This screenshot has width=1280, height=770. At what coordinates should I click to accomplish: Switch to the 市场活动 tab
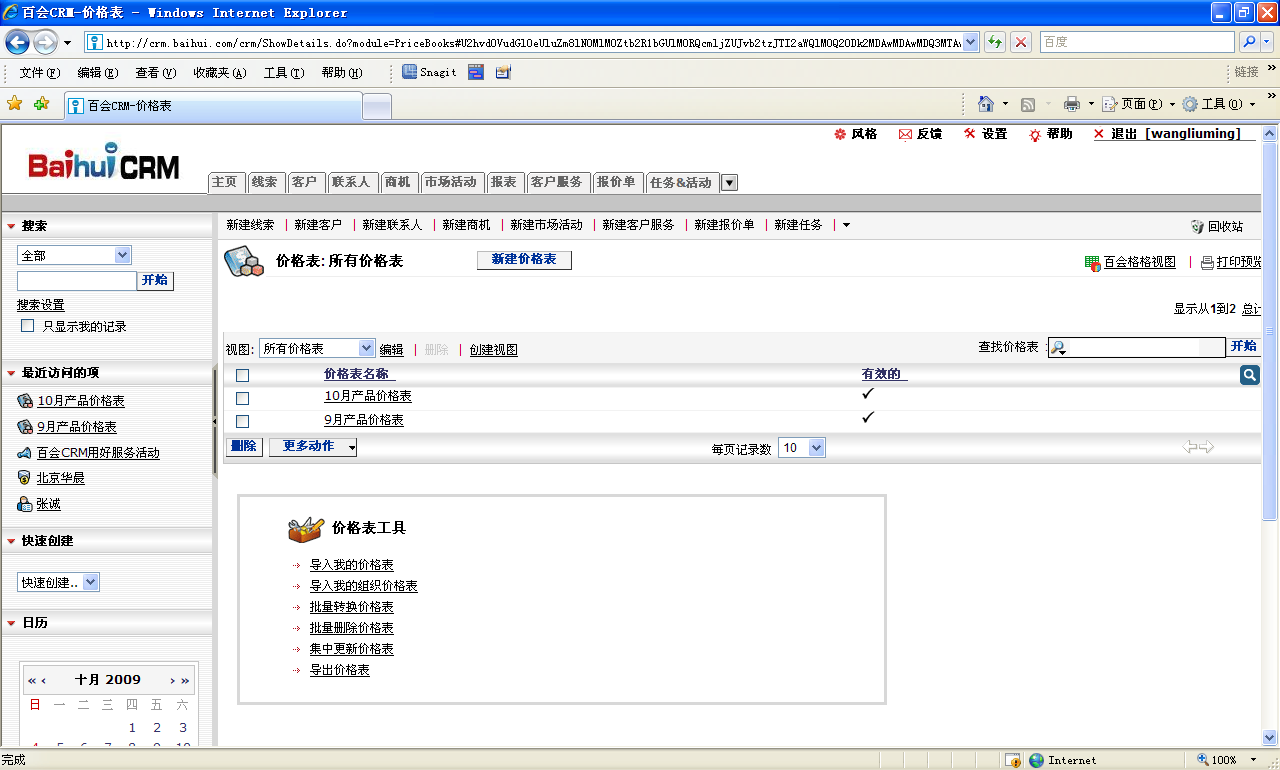pos(450,182)
